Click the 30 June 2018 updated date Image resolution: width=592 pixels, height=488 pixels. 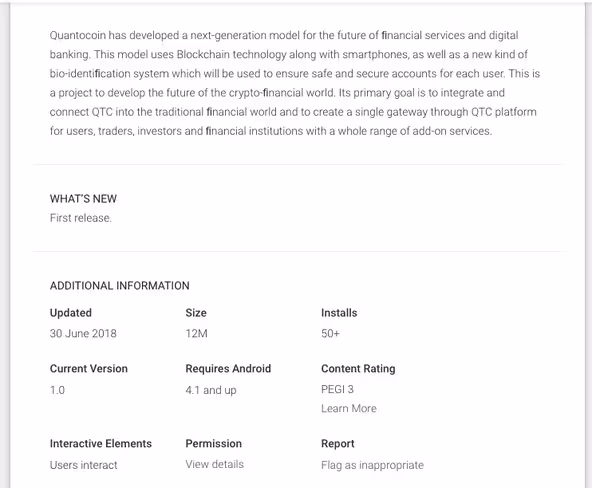83,333
